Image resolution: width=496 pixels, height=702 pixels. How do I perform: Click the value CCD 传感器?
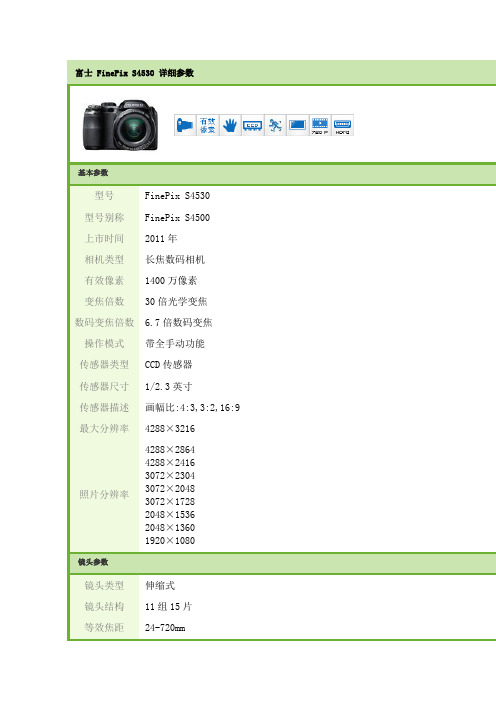tap(169, 365)
